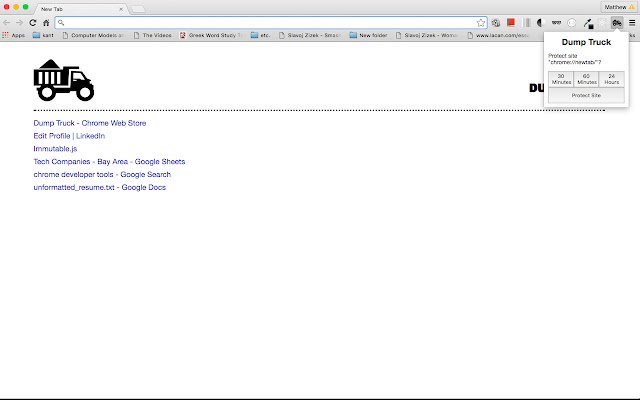The height and width of the screenshot is (400, 640).
Task: Open Greek Word Study bookmark
Action: coord(211,36)
